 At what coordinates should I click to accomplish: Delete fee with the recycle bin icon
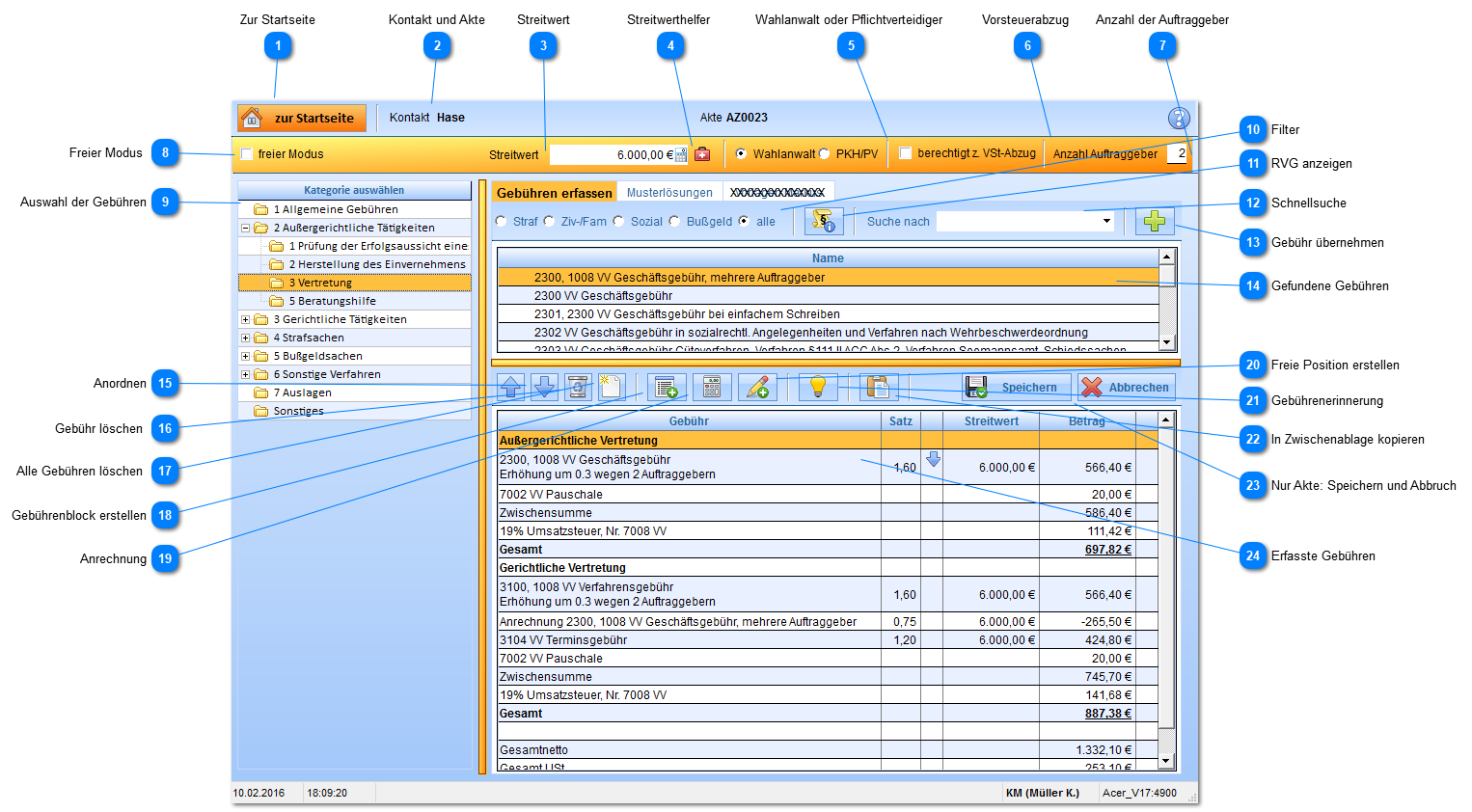(578, 387)
